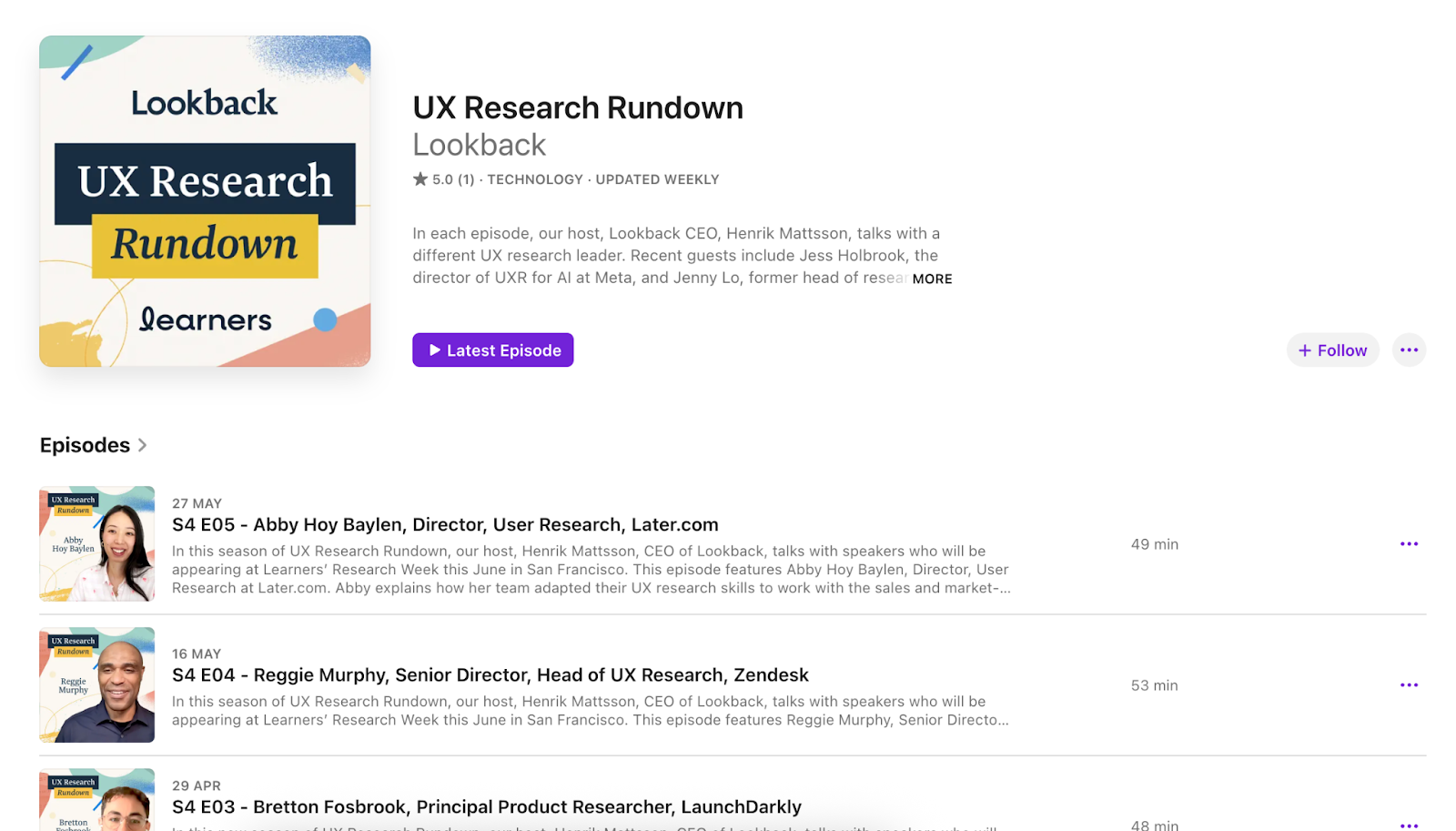Screen dimensions: 1456x831
Task: Open the S4 E03 Bretton Fosbrook episode title
Action: 487,806
